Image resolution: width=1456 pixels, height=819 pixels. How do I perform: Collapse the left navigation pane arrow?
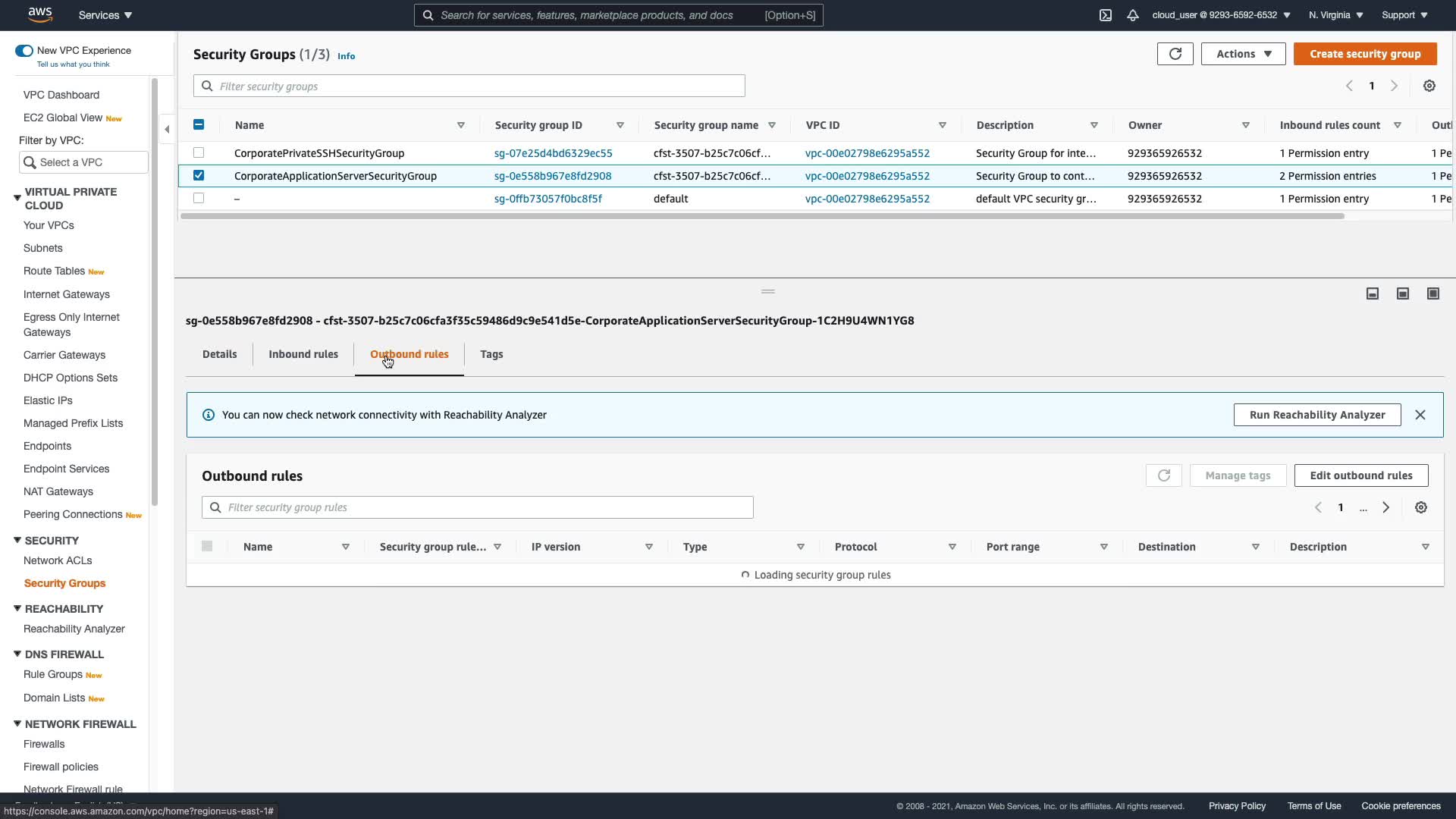click(167, 129)
